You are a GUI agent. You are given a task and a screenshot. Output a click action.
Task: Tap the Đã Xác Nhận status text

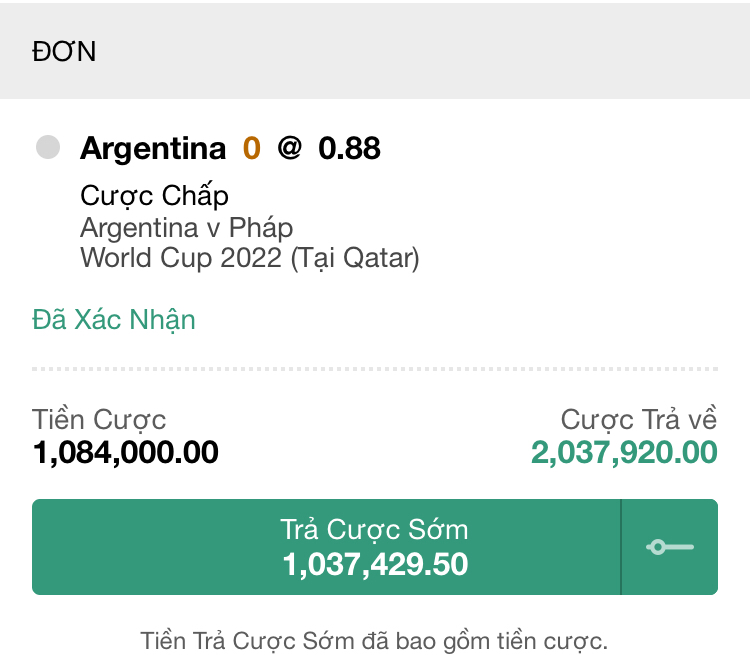tap(114, 320)
